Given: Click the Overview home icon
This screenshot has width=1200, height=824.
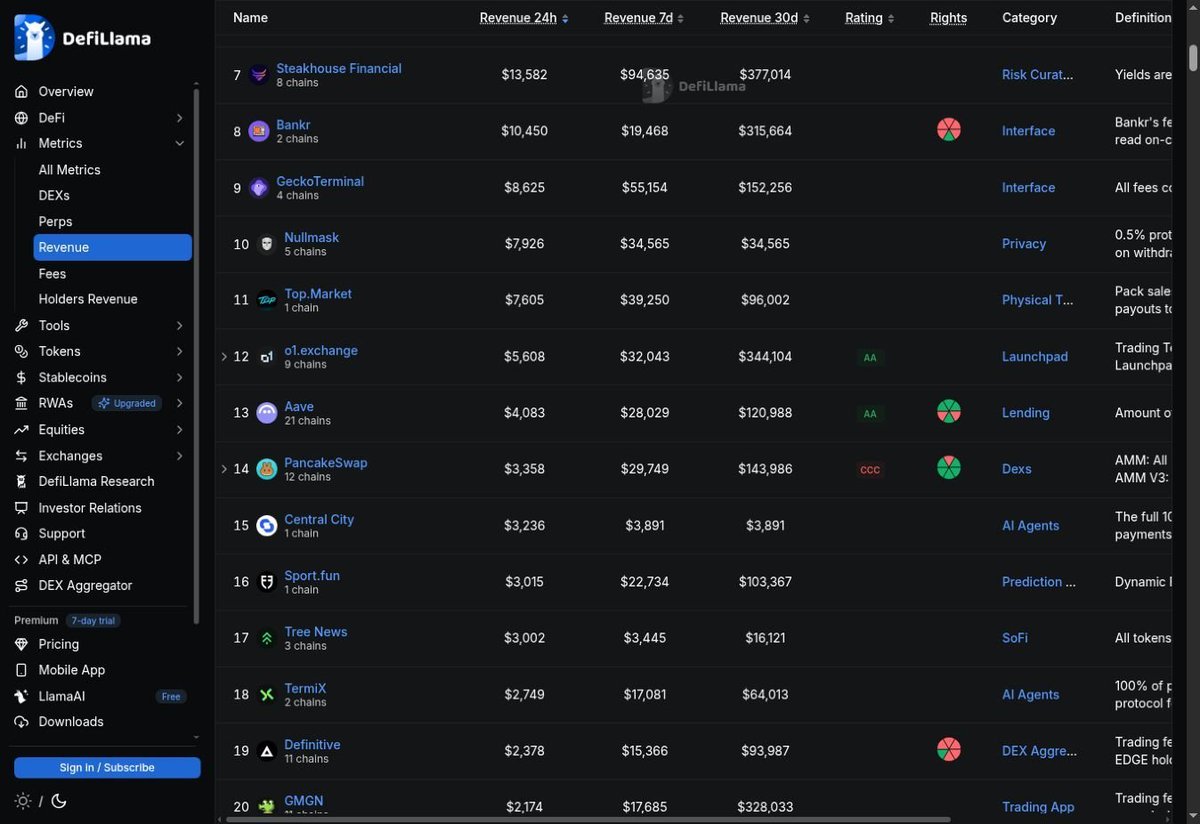Looking at the screenshot, I should (21, 91).
